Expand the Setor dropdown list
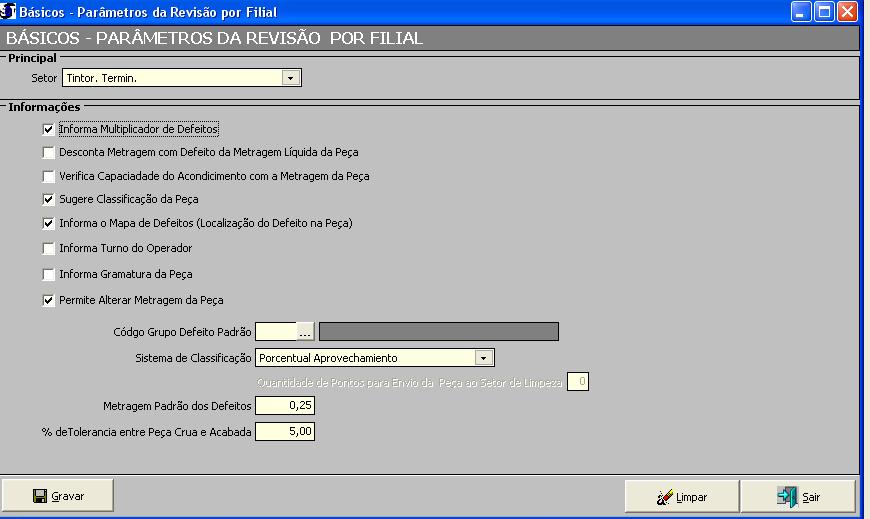870x519 pixels. coord(290,77)
